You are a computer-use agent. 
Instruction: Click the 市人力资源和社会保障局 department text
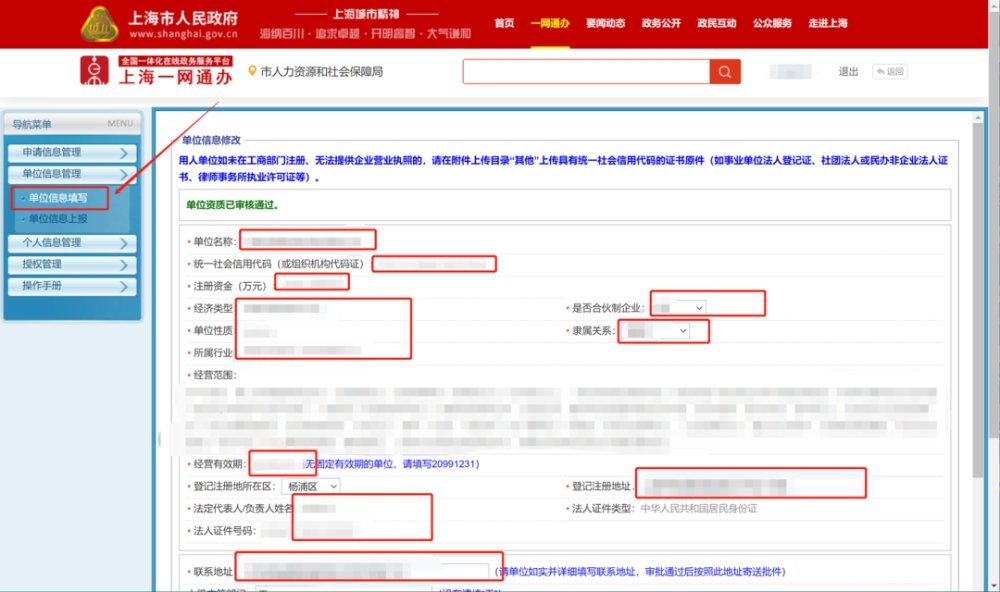tap(321, 71)
